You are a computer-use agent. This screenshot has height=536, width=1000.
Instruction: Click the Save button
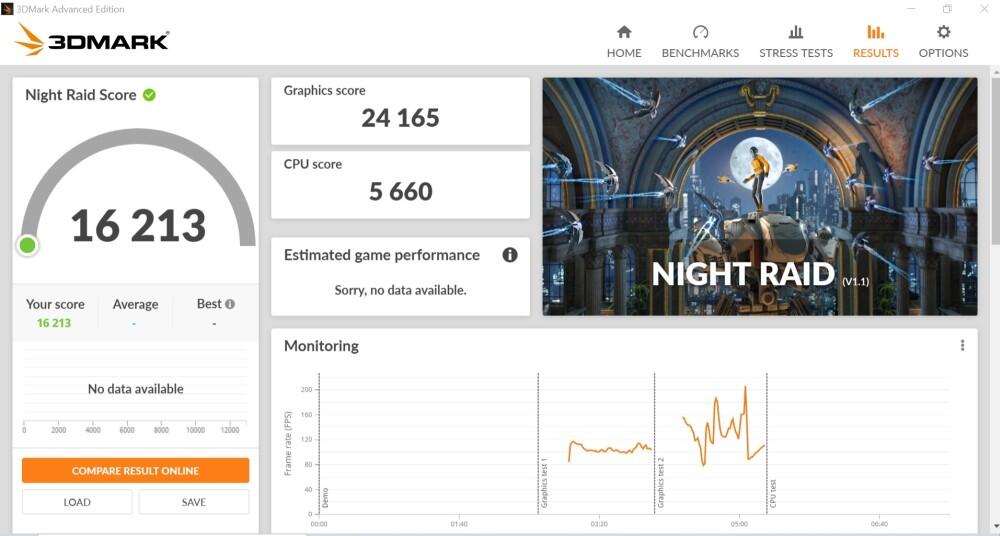(x=194, y=502)
